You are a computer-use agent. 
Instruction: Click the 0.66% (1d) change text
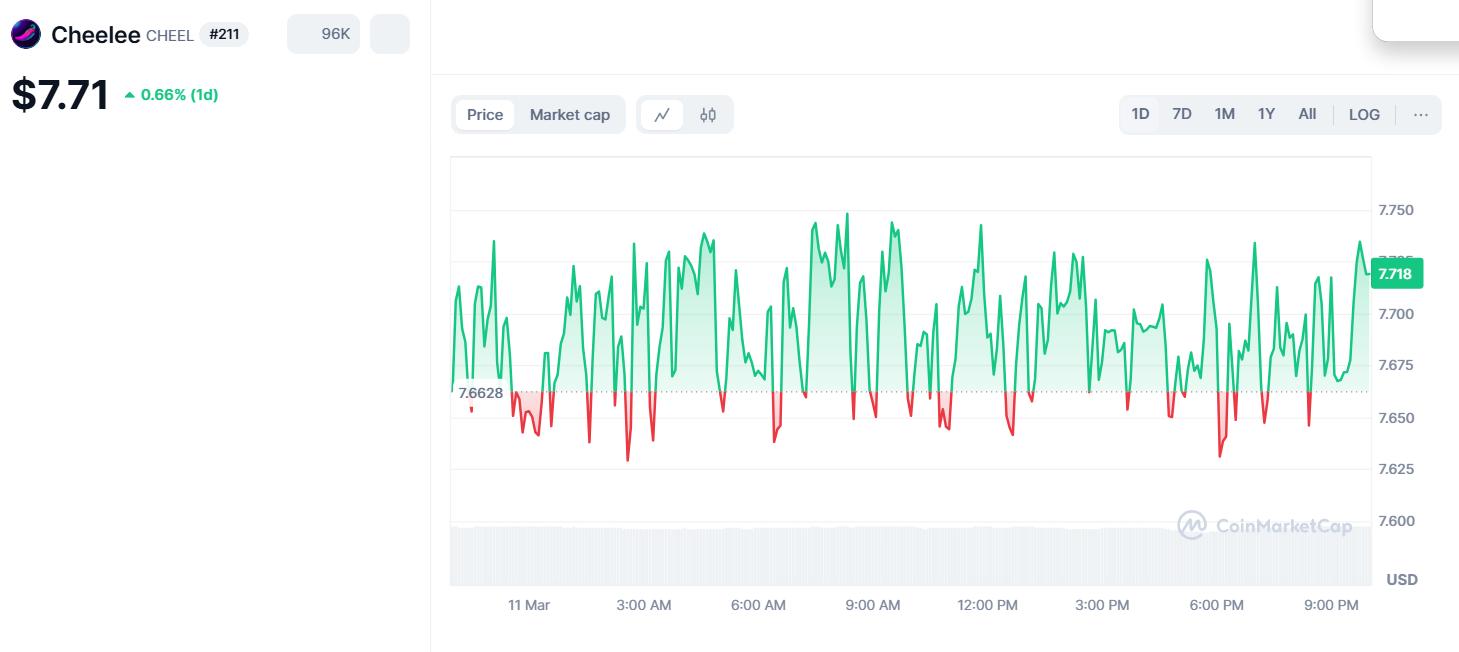180,95
